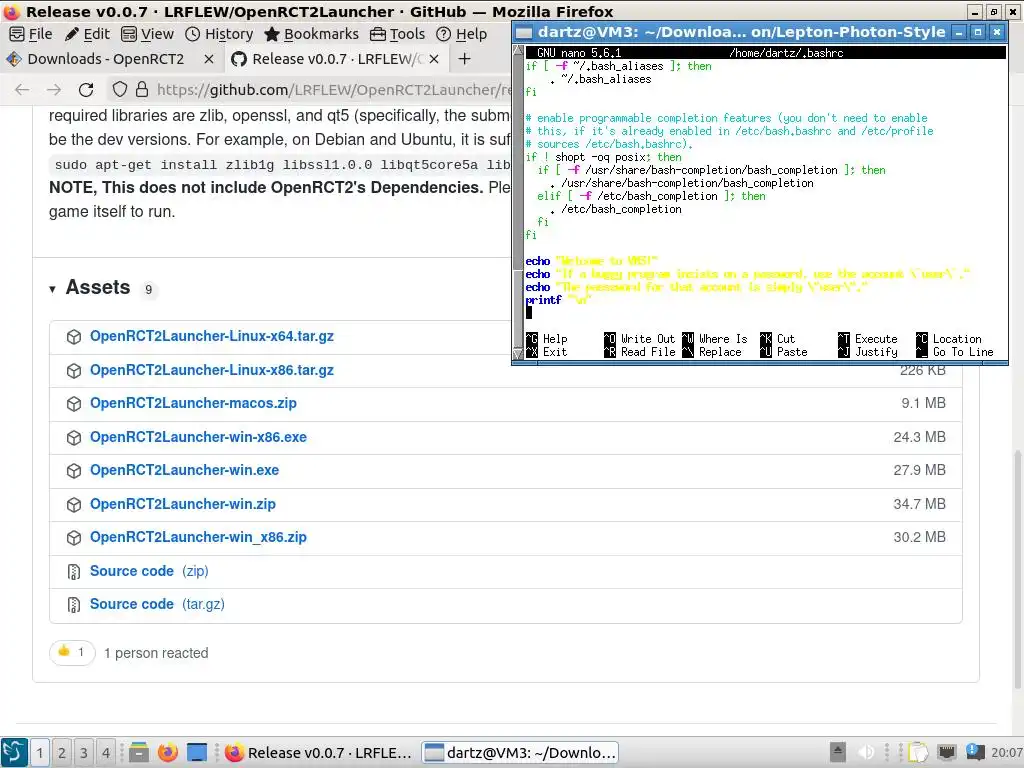The image size is (1024, 768).
Task: Click the Firefox back arrow
Action: click(22, 89)
